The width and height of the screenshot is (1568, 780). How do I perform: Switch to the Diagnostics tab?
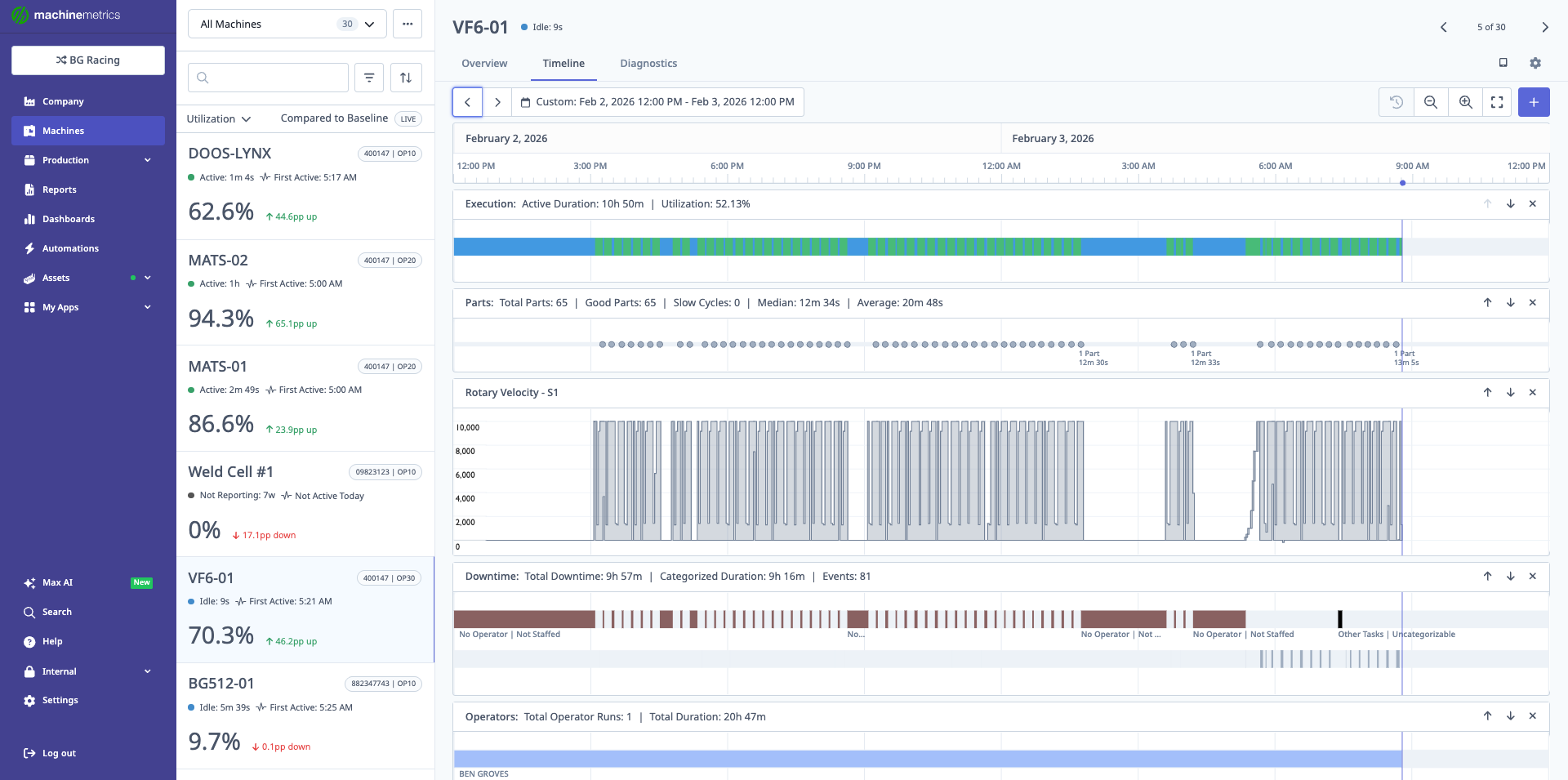coord(648,63)
